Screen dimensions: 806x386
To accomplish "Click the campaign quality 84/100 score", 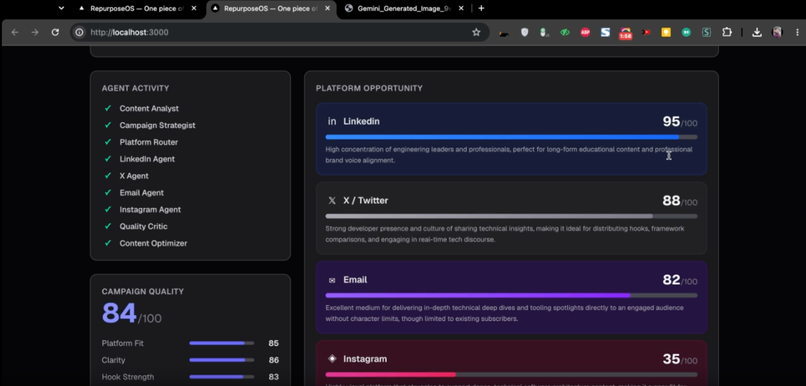I will (132, 314).
